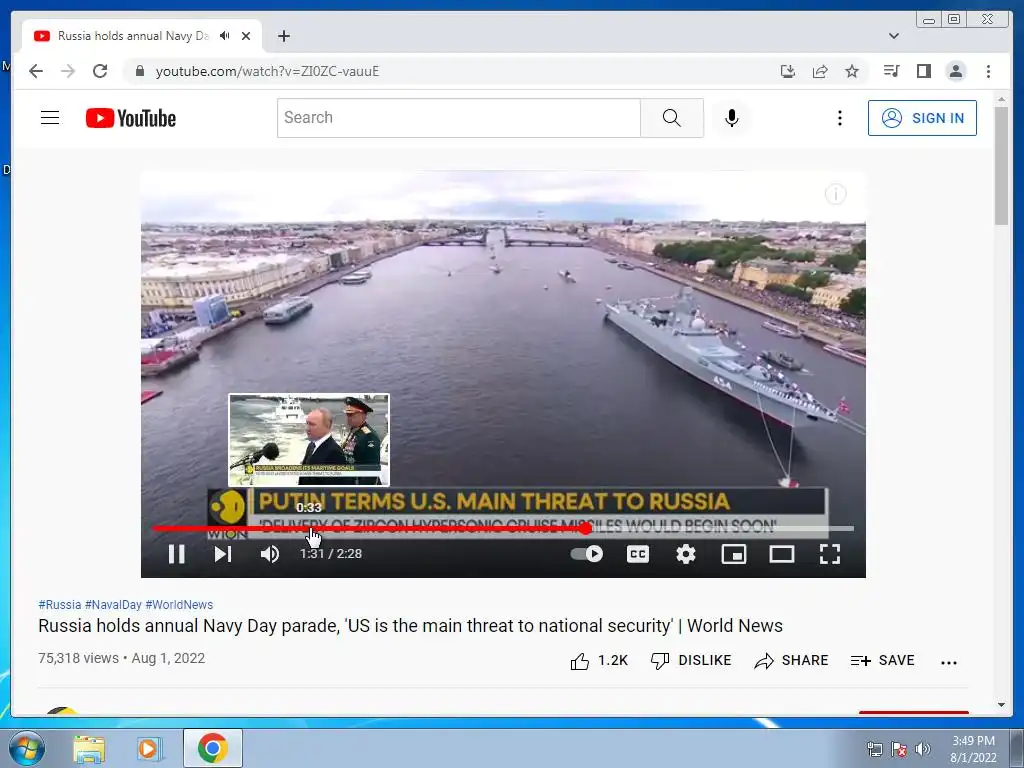Open more actions ellipsis below video

(x=949, y=662)
